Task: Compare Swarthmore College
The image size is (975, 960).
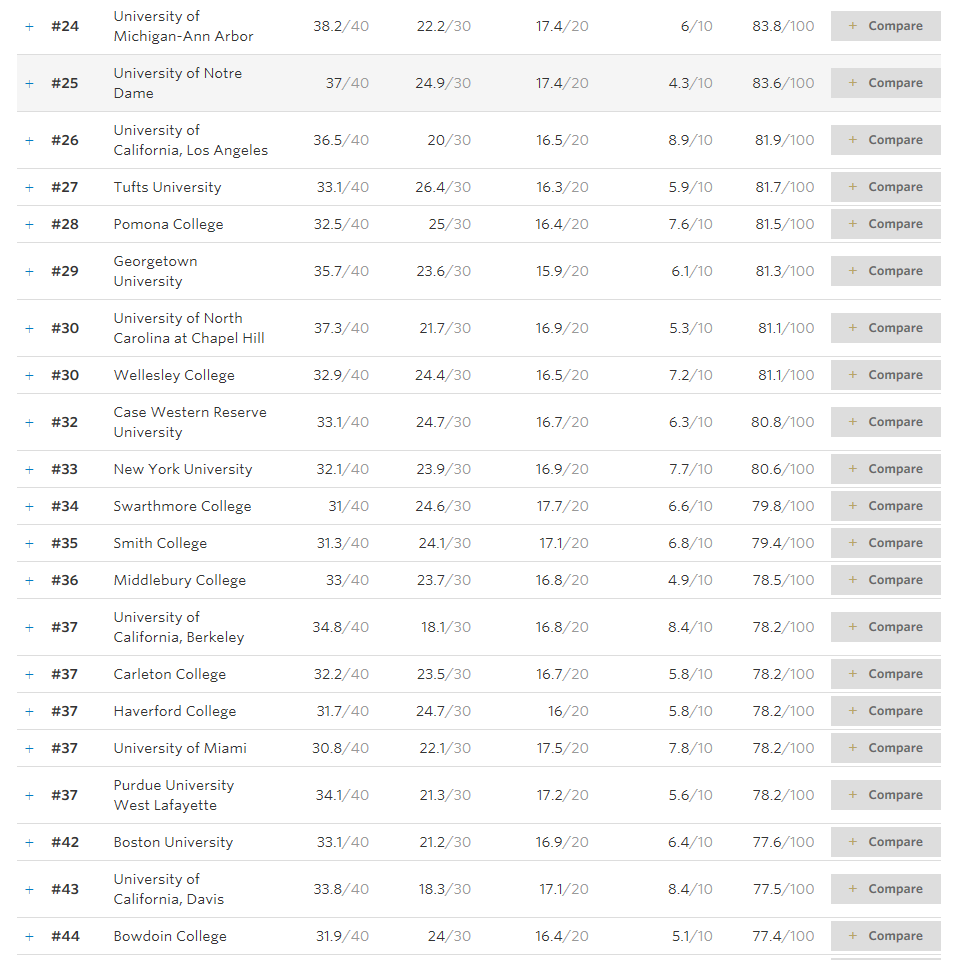Action: pyautogui.click(x=885, y=506)
